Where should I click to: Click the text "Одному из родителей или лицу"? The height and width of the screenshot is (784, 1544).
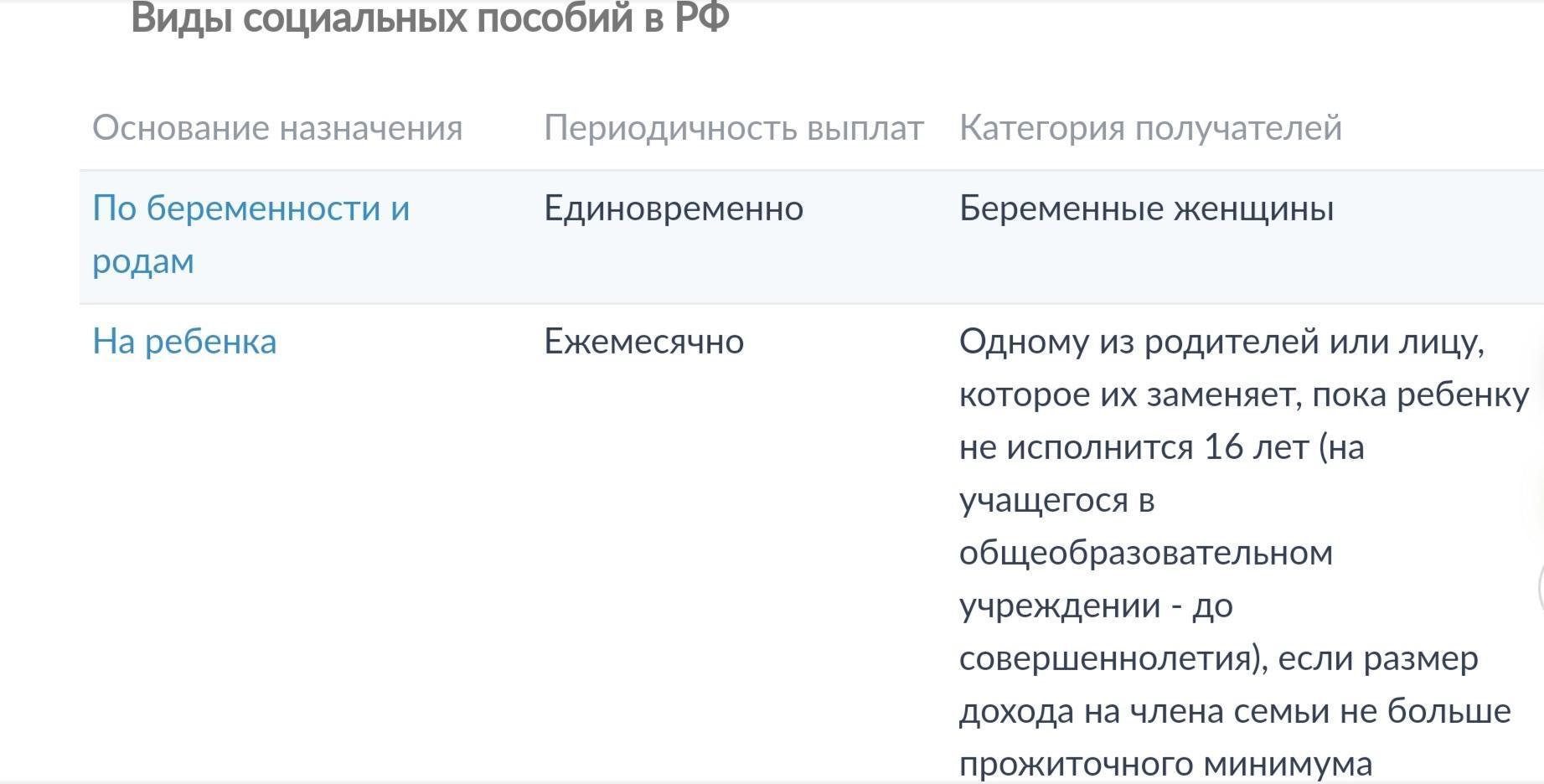1221,342
